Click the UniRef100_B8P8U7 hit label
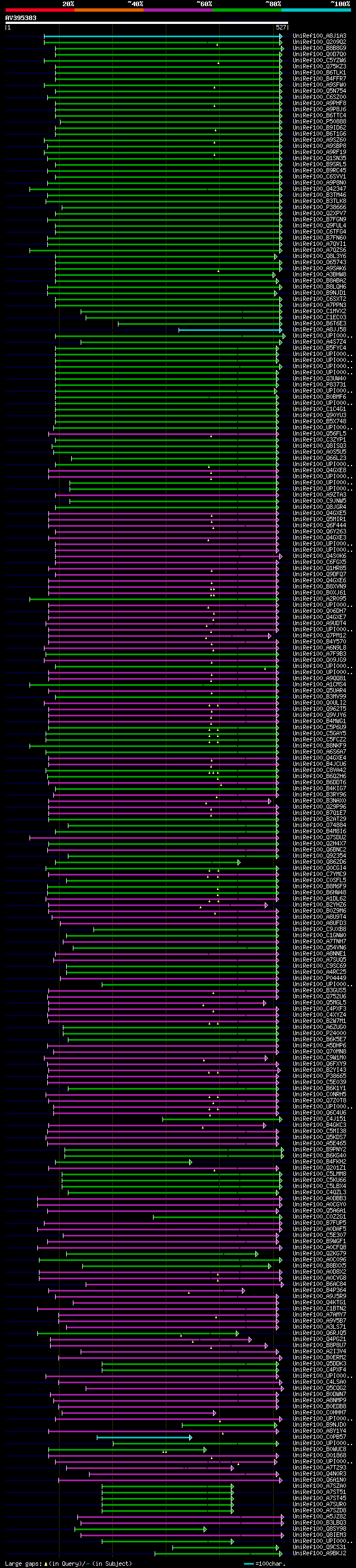356x1568 pixels. (319, 1345)
